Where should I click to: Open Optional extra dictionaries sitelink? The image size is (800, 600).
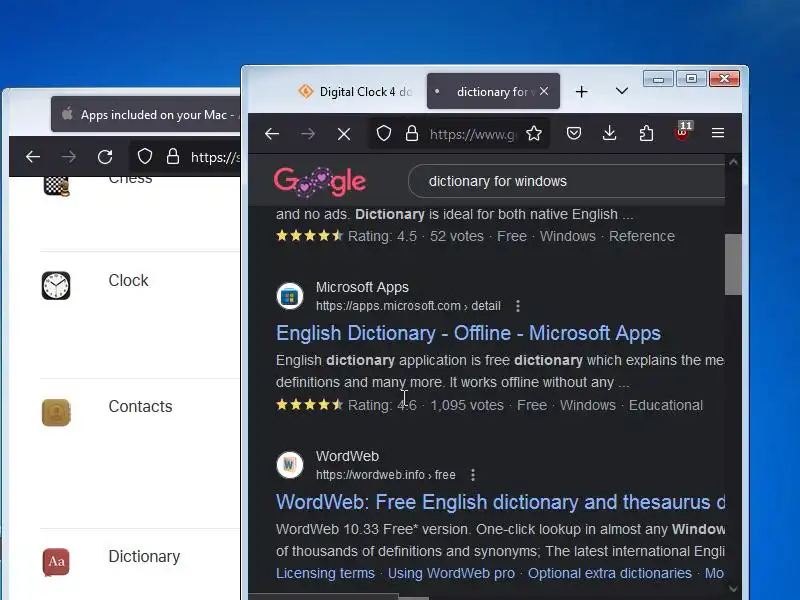point(610,573)
